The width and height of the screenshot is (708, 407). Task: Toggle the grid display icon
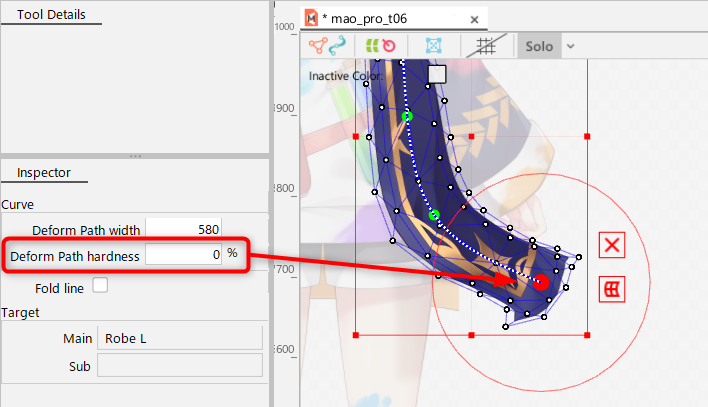[486, 46]
